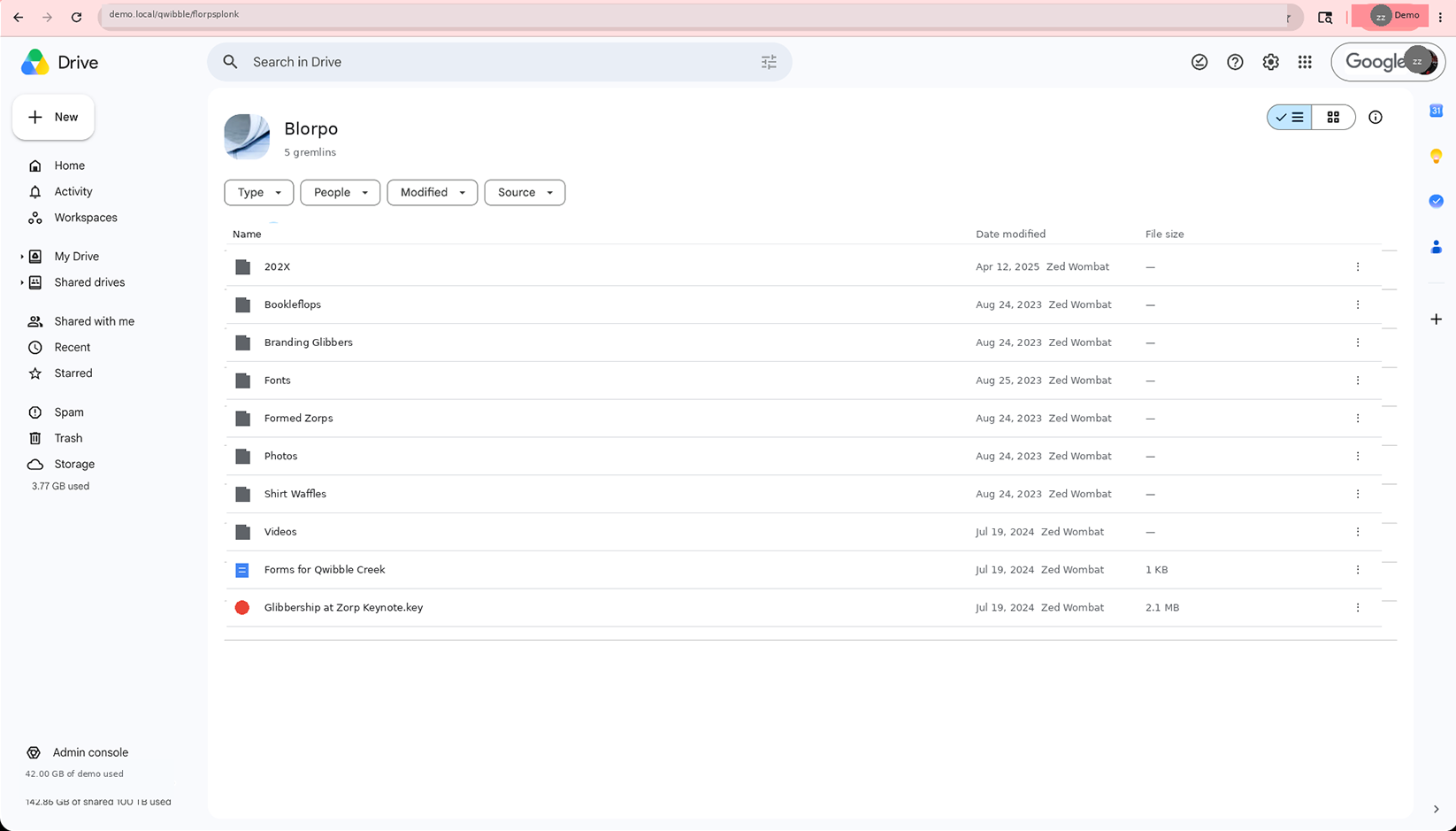
Task: Open Contacts side panel icon
Action: [1437, 247]
